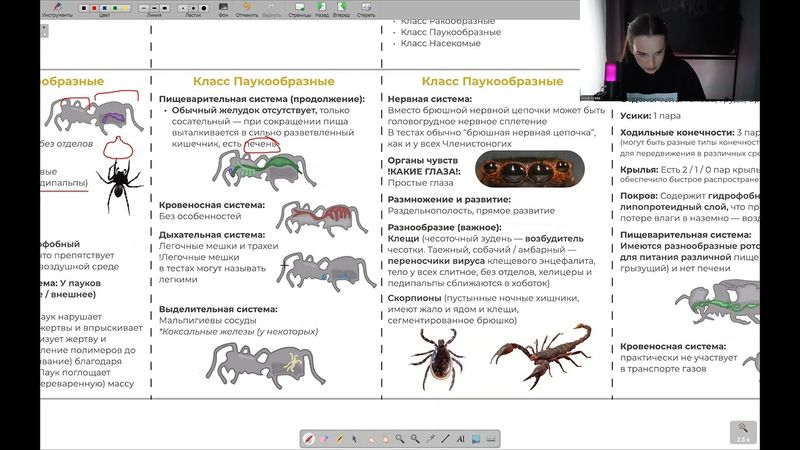Screen dimensions: 800x450
Task: Select the Eraser tool in bottom palette
Action: (x=323, y=439)
